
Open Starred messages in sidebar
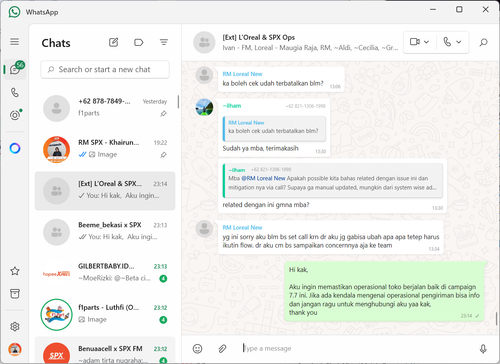pyautogui.click(x=15, y=271)
